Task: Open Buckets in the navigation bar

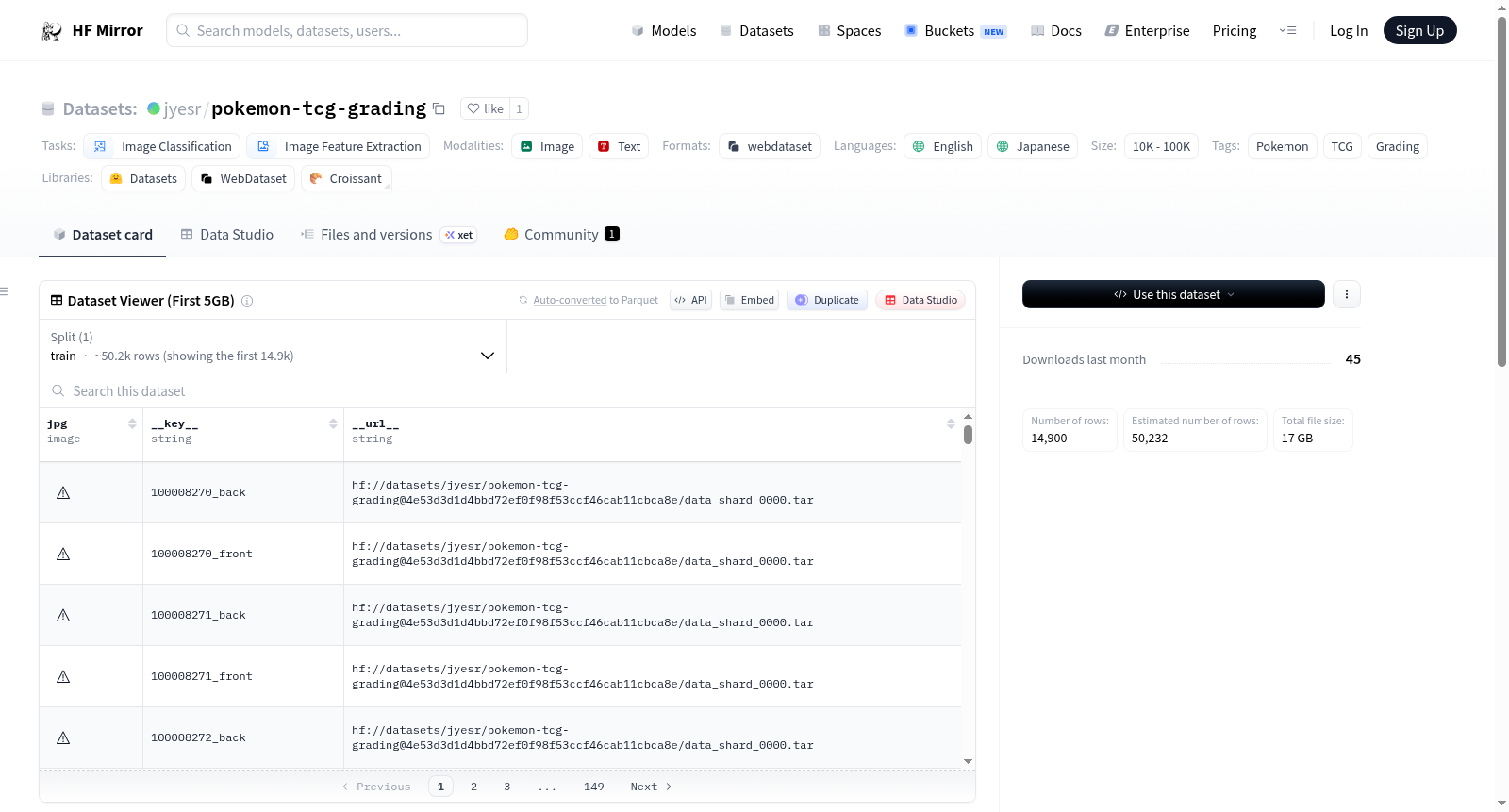Action: (x=955, y=31)
